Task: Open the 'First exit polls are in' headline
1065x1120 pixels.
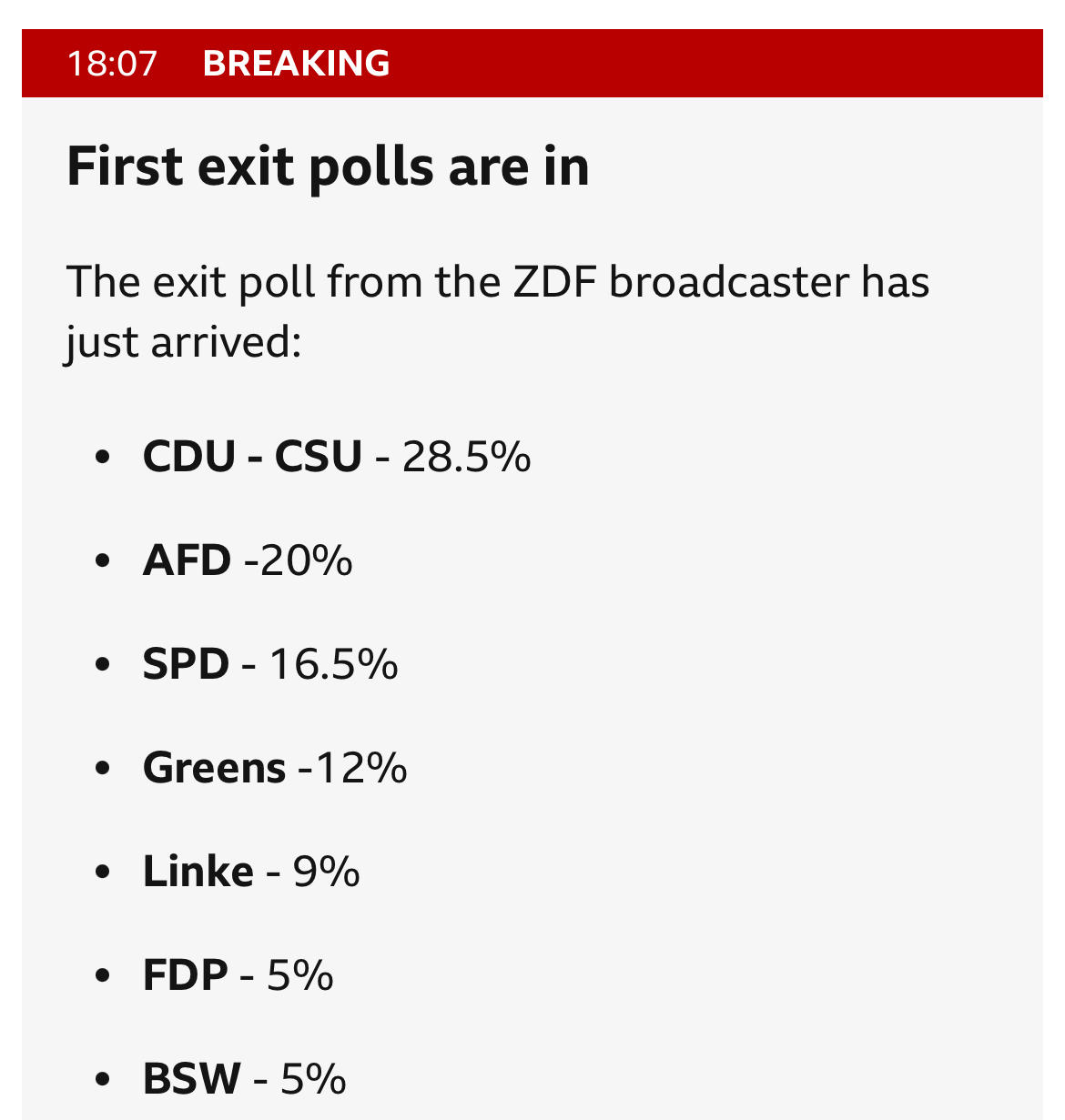Action: [328, 166]
